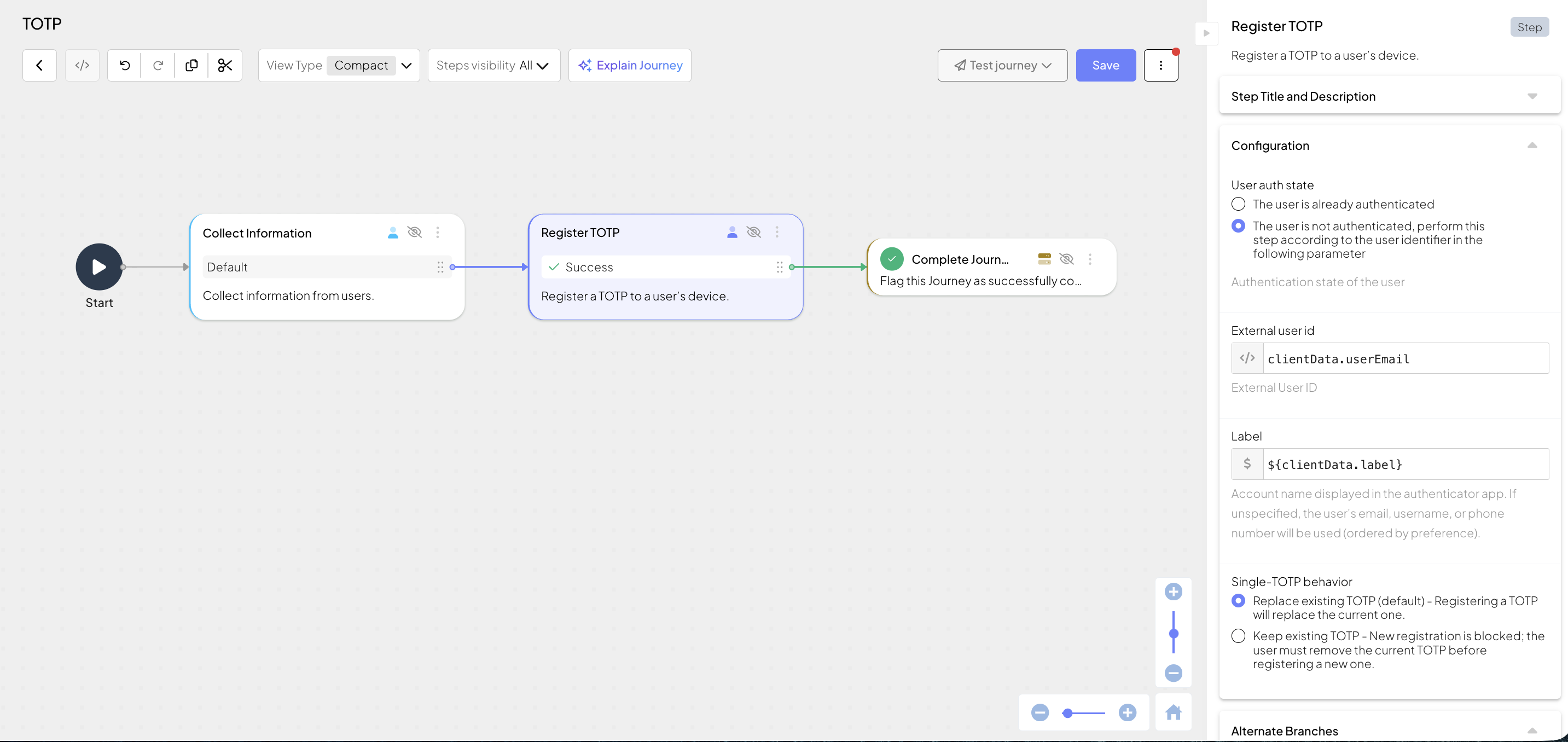Viewport: 1568px width, 742px height.
Task: Click the redo icon
Action: [x=158, y=65]
